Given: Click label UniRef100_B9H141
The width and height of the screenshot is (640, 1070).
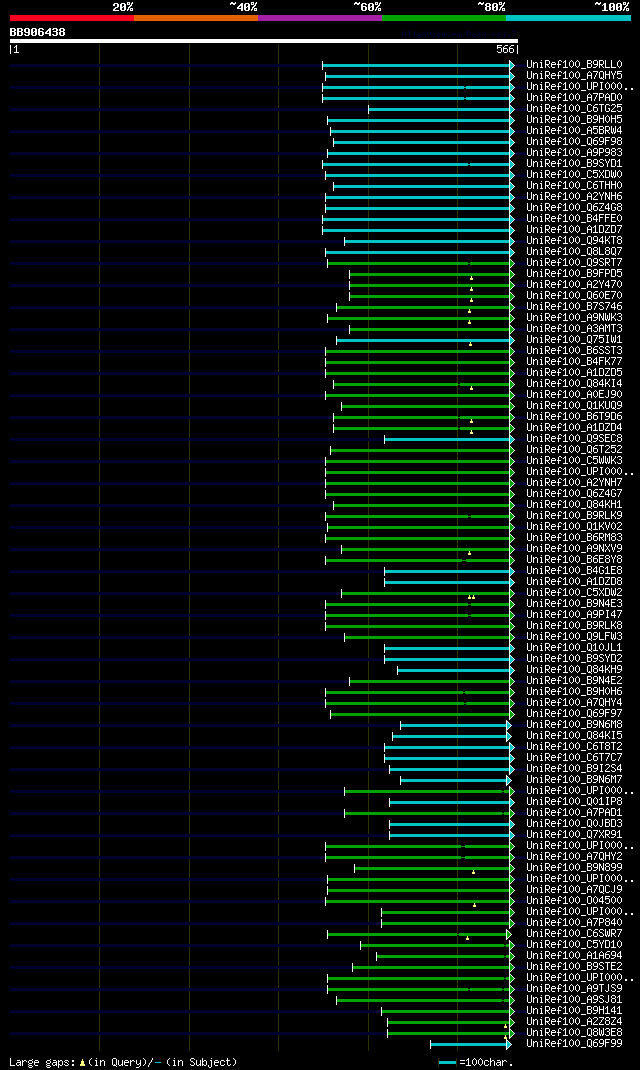Looking at the screenshot, I should (x=574, y=1011).
